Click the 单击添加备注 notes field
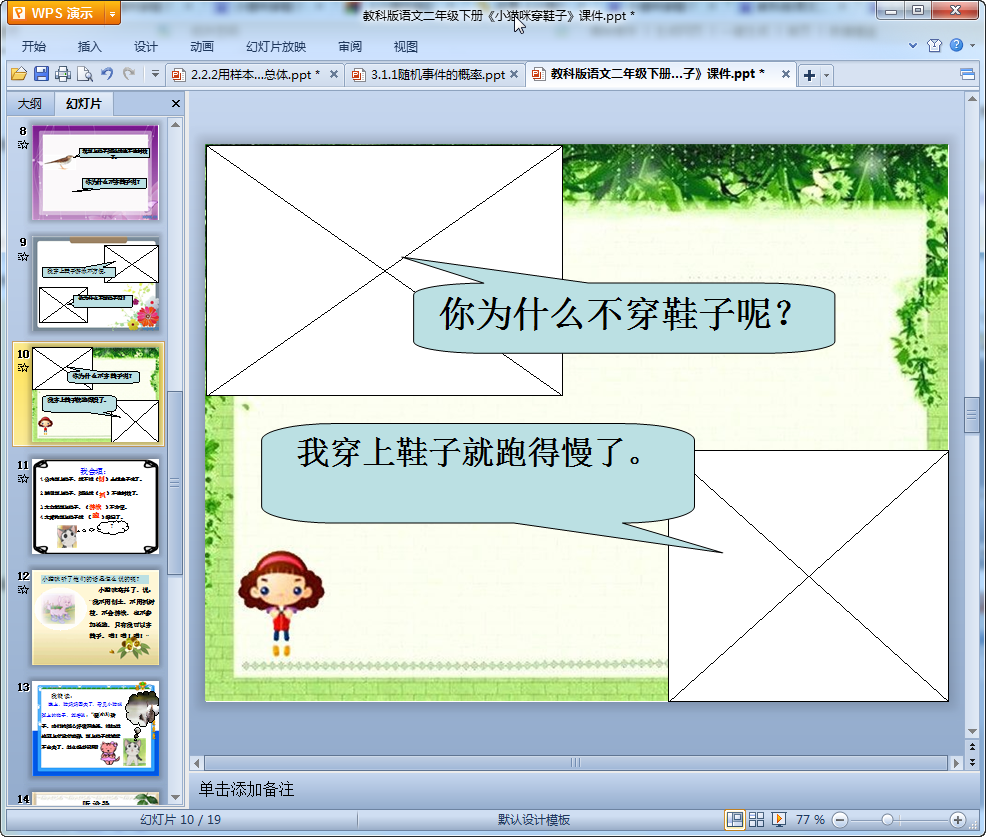Viewport: 986px width, 837px height. [x=577, y=789]
